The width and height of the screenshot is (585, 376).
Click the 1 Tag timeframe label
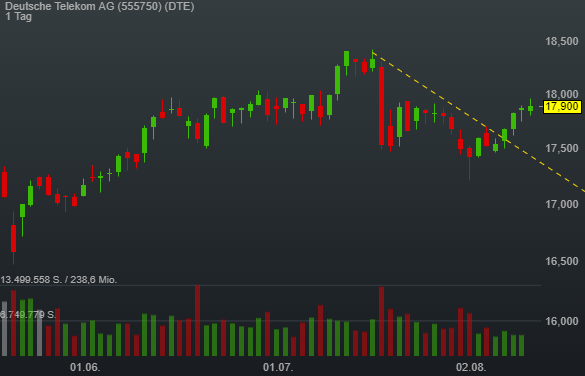pyautogui.click(x=19, y=16)
